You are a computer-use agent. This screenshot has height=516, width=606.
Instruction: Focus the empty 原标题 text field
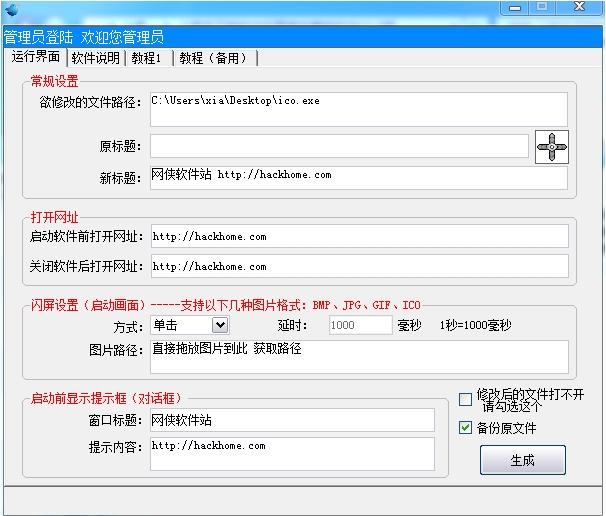click(339, 147)
